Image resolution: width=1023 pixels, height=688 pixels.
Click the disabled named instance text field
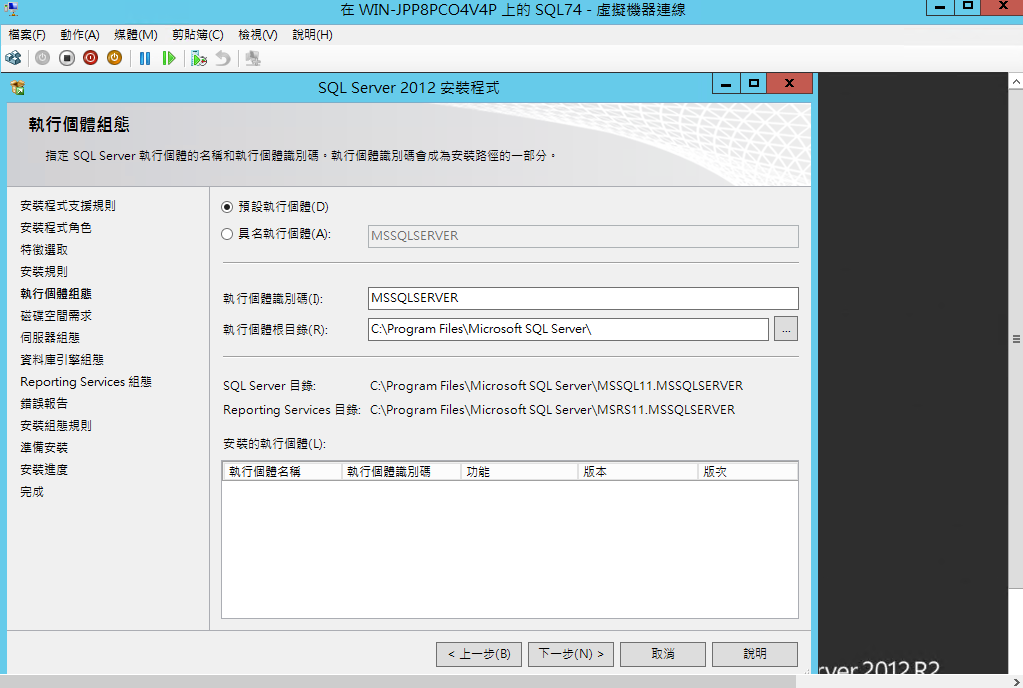[x=583, y=236]
